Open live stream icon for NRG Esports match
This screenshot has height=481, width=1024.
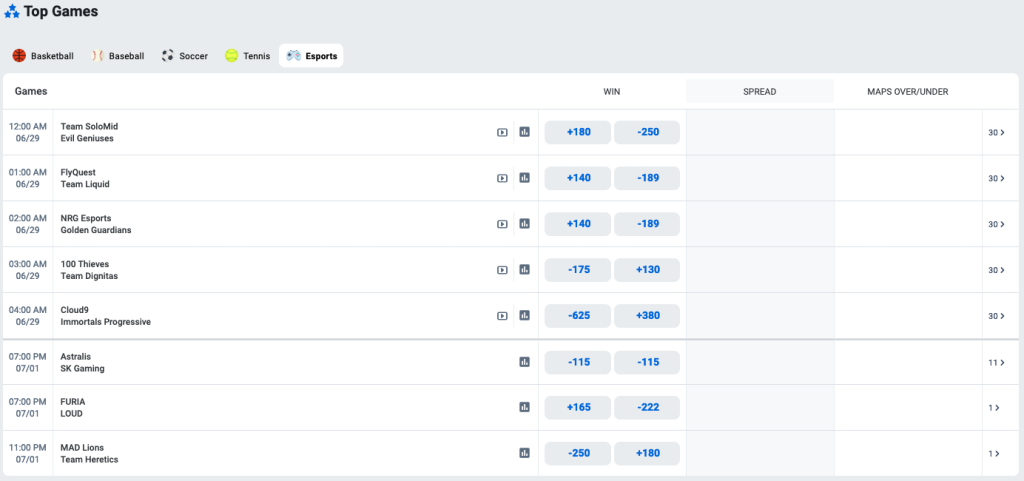[502, 224]
